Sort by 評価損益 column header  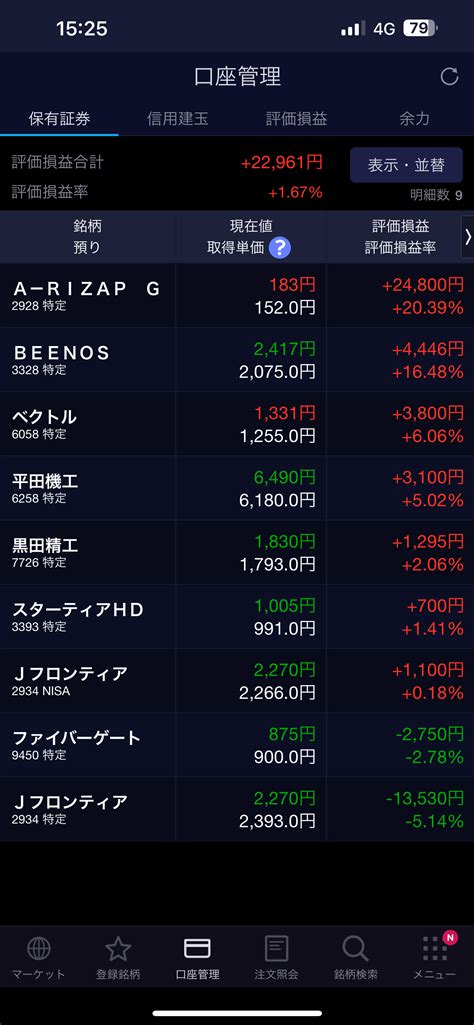[401, 226]
